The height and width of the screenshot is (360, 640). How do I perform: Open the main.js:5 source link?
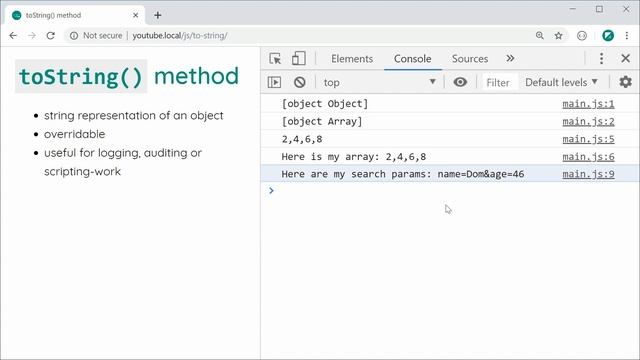[x=588, y=139]
